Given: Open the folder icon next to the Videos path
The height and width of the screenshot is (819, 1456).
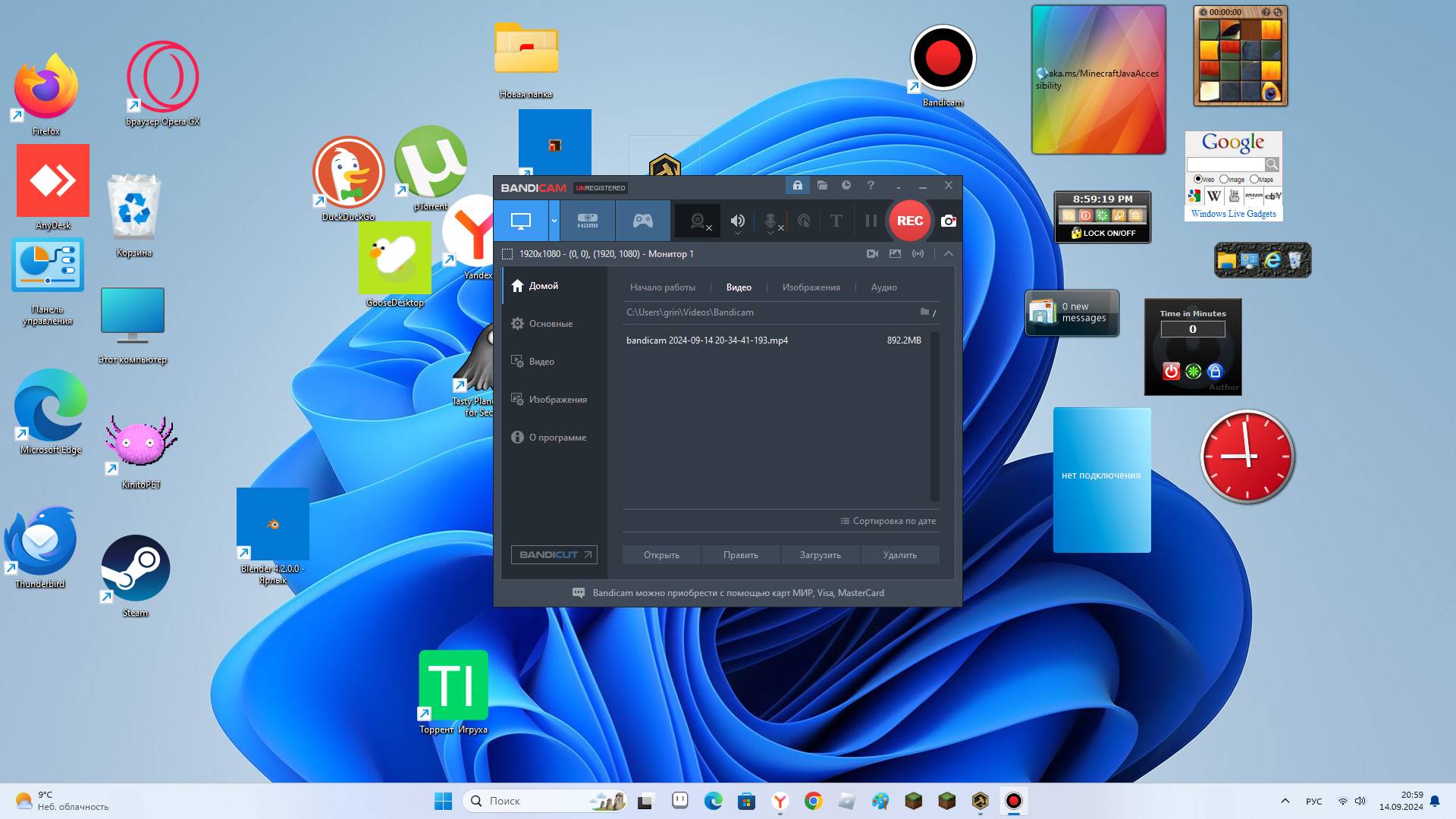Looking at the screenshot, I should (924, 312).
